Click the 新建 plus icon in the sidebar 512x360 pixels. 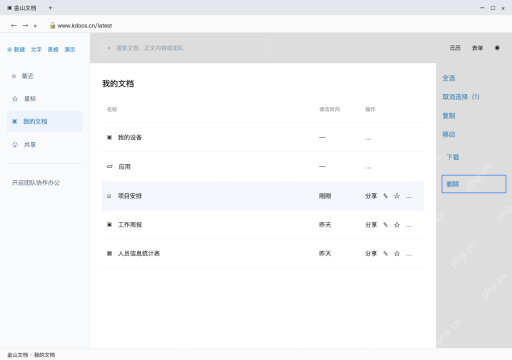[x=10, y=50]
